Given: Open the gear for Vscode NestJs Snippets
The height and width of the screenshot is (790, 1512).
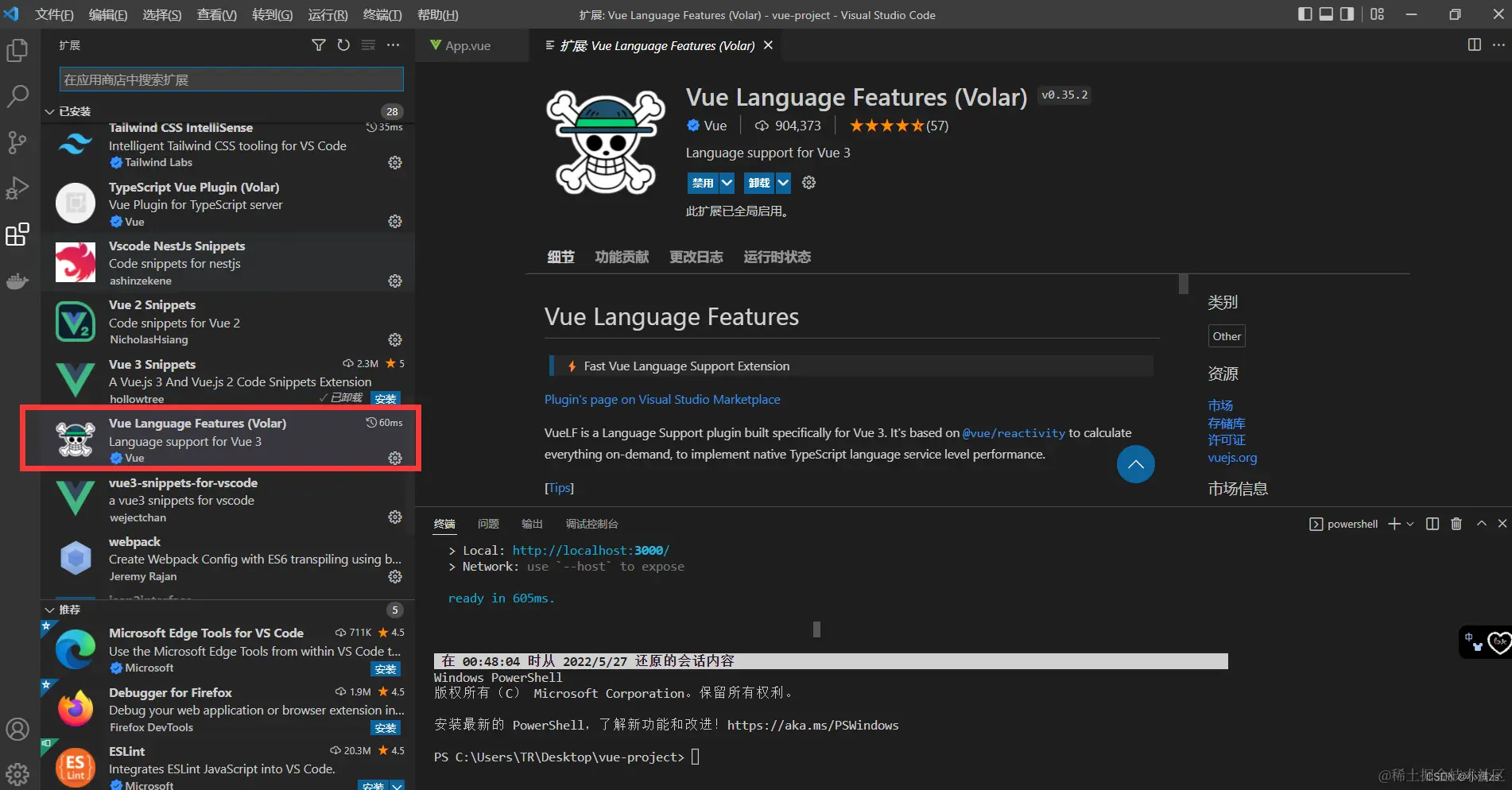Looking at the screenshot, I should 395,281.
